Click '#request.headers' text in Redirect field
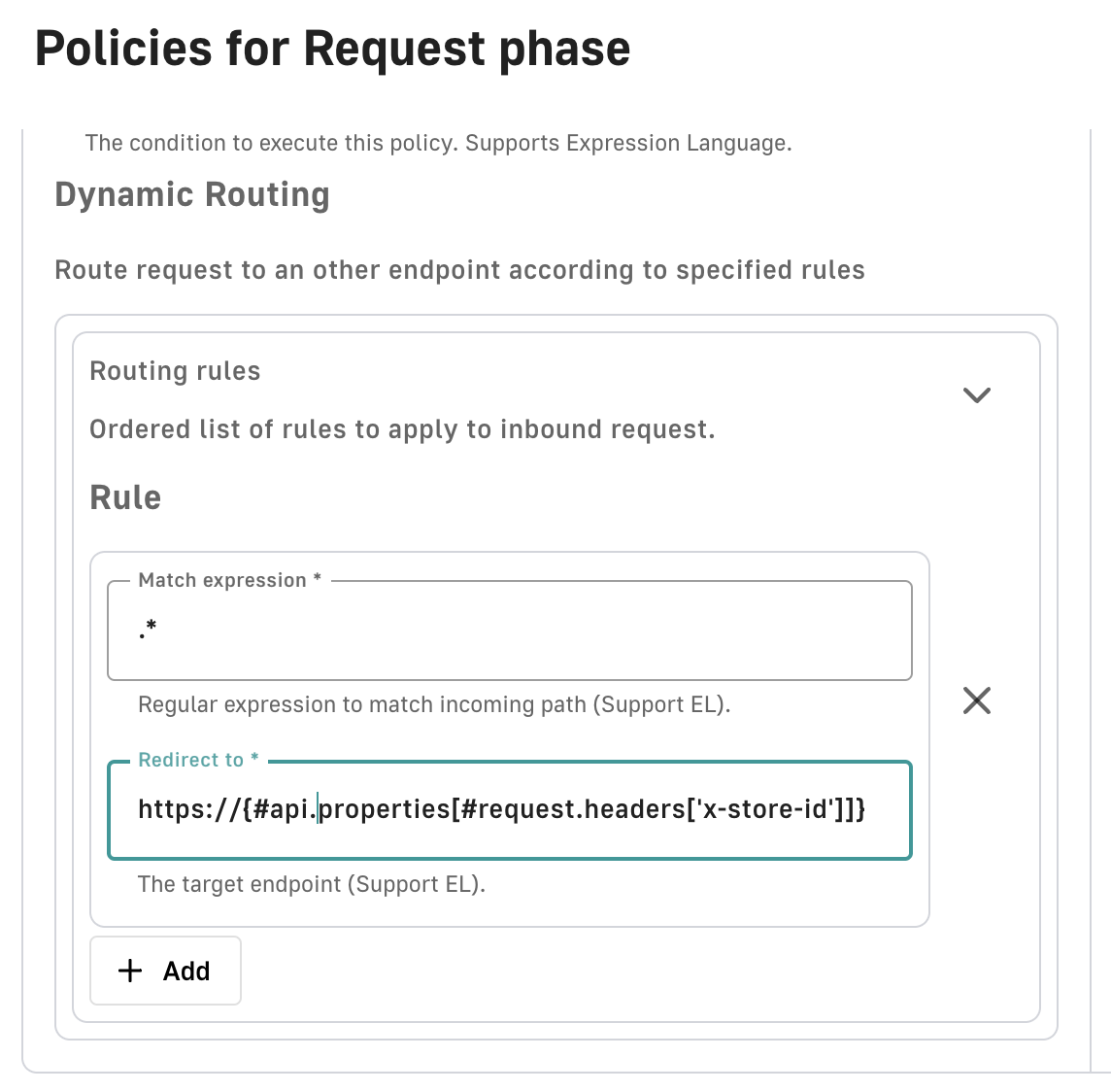The image size is (1111, 1092). pyautogui.click(x=572, y=809)
